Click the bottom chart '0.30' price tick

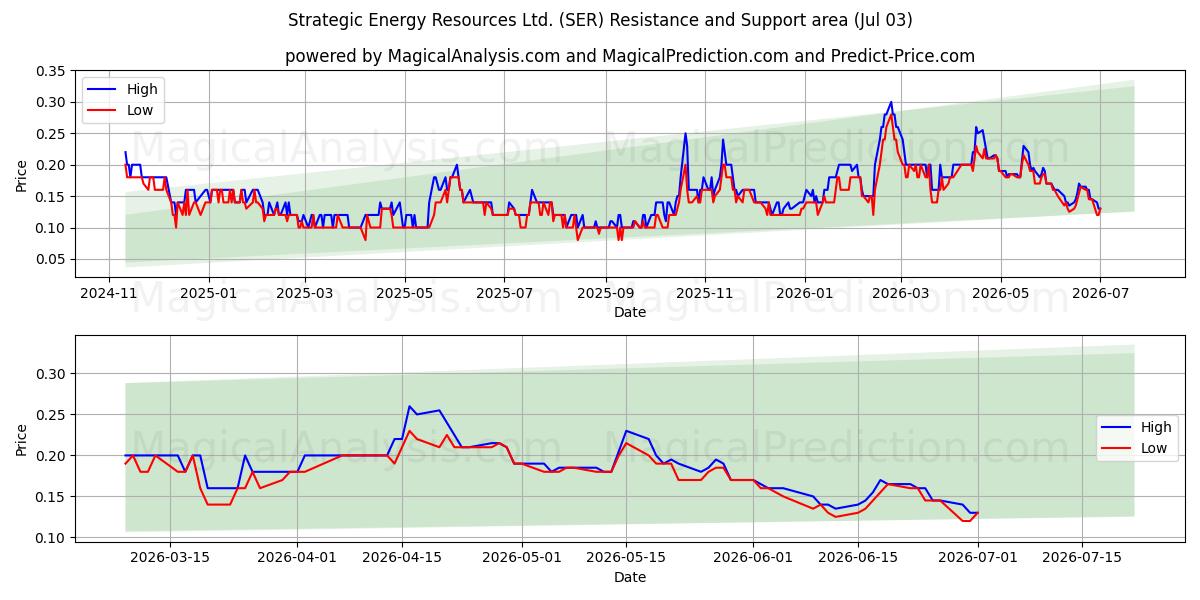pyautogui.click(x=51, y=374)
